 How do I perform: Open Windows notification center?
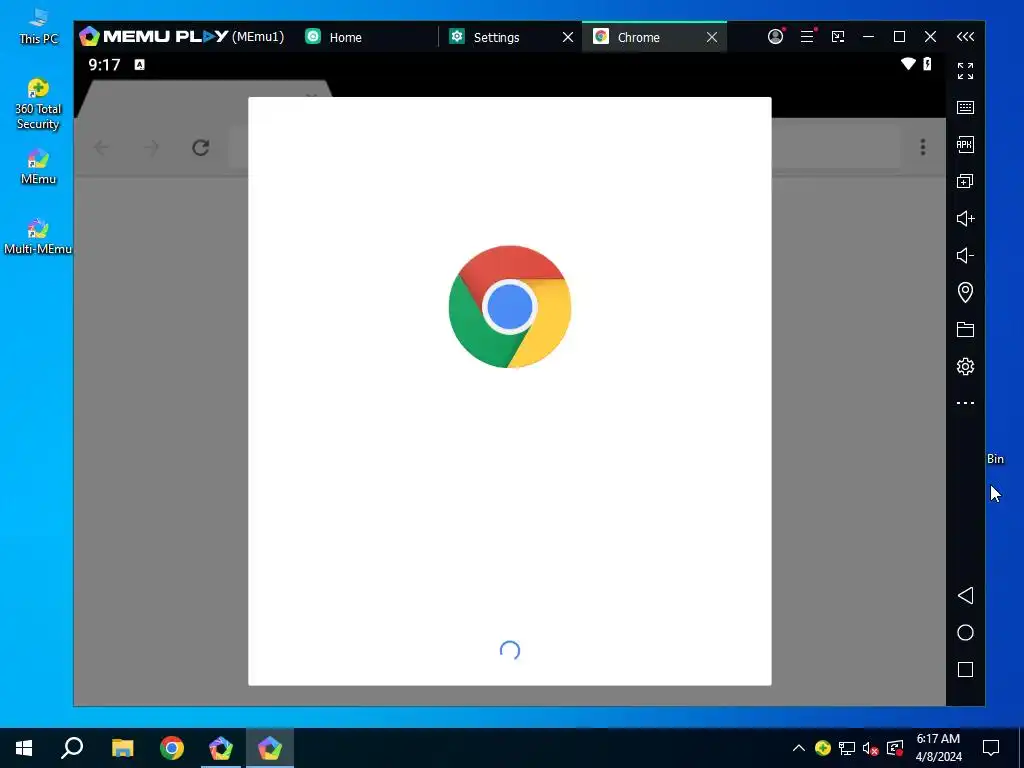991,748
